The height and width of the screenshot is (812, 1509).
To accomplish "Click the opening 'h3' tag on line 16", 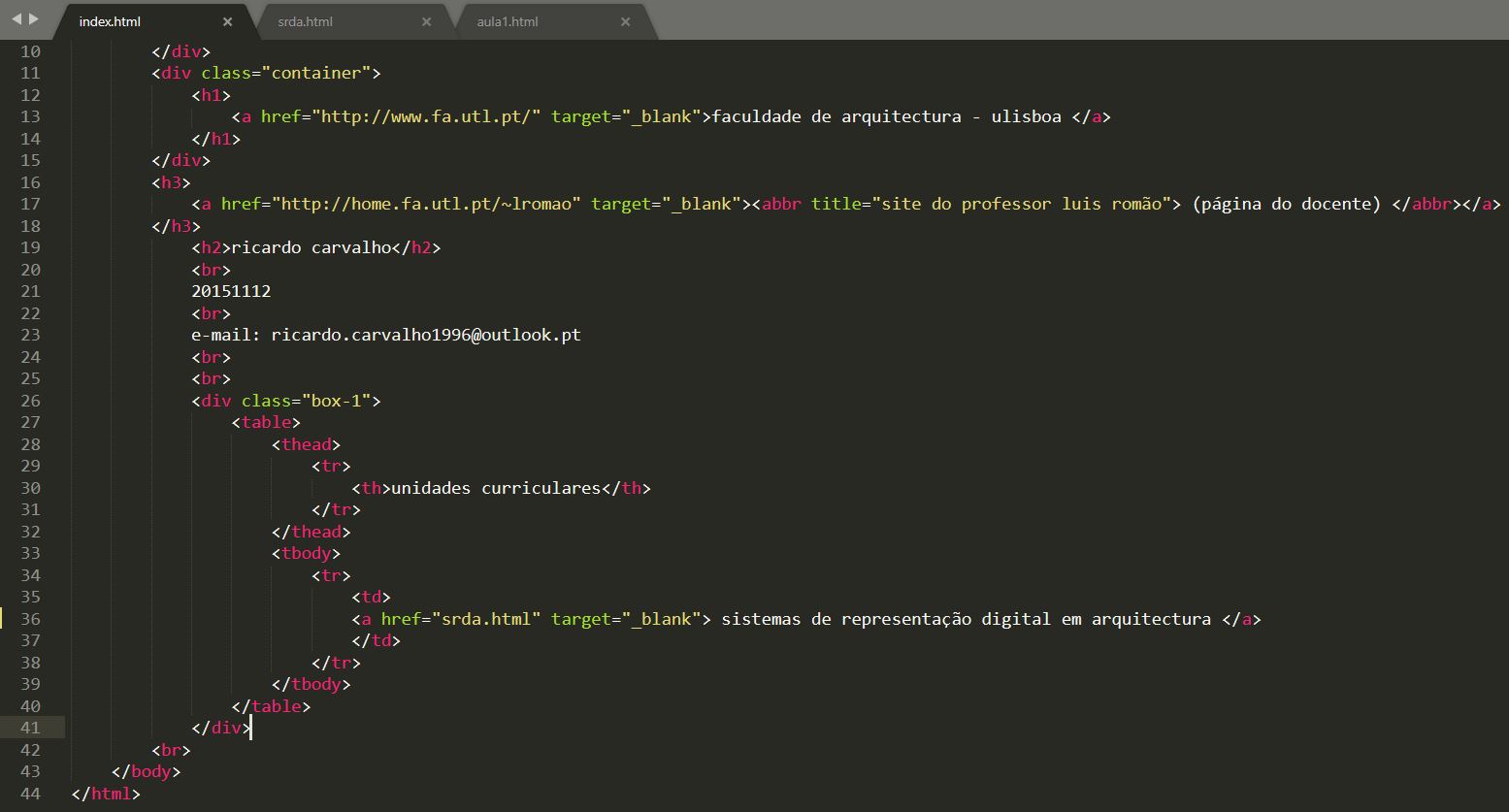I will click(x=171, y=182).
